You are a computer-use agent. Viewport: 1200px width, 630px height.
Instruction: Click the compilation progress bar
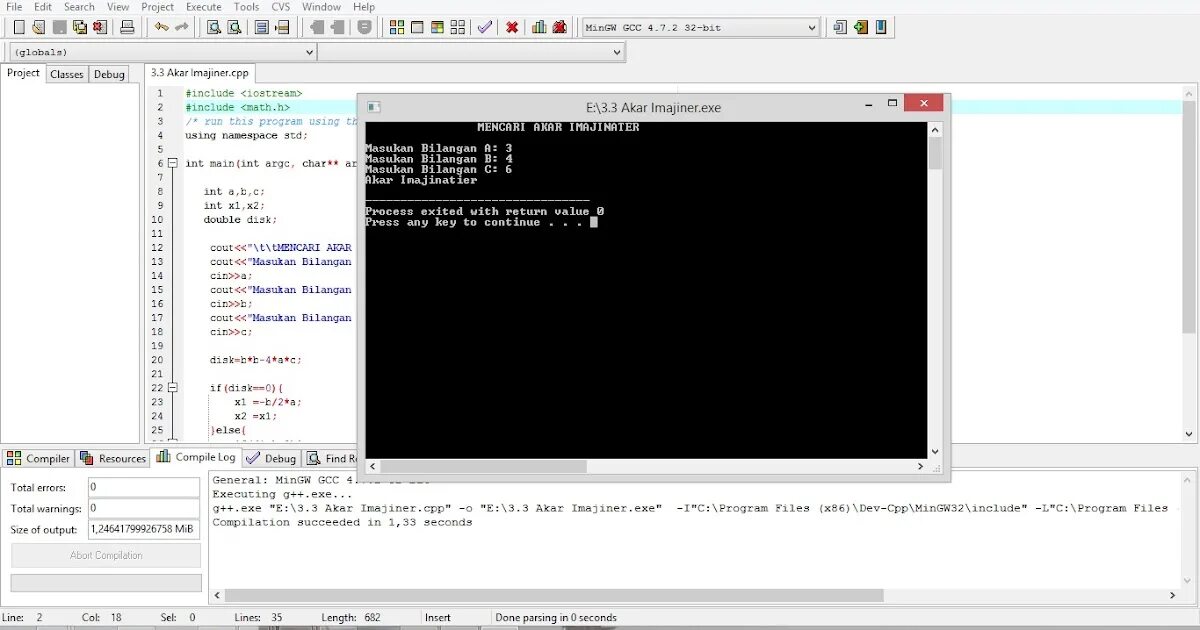[x=106, y=583]
